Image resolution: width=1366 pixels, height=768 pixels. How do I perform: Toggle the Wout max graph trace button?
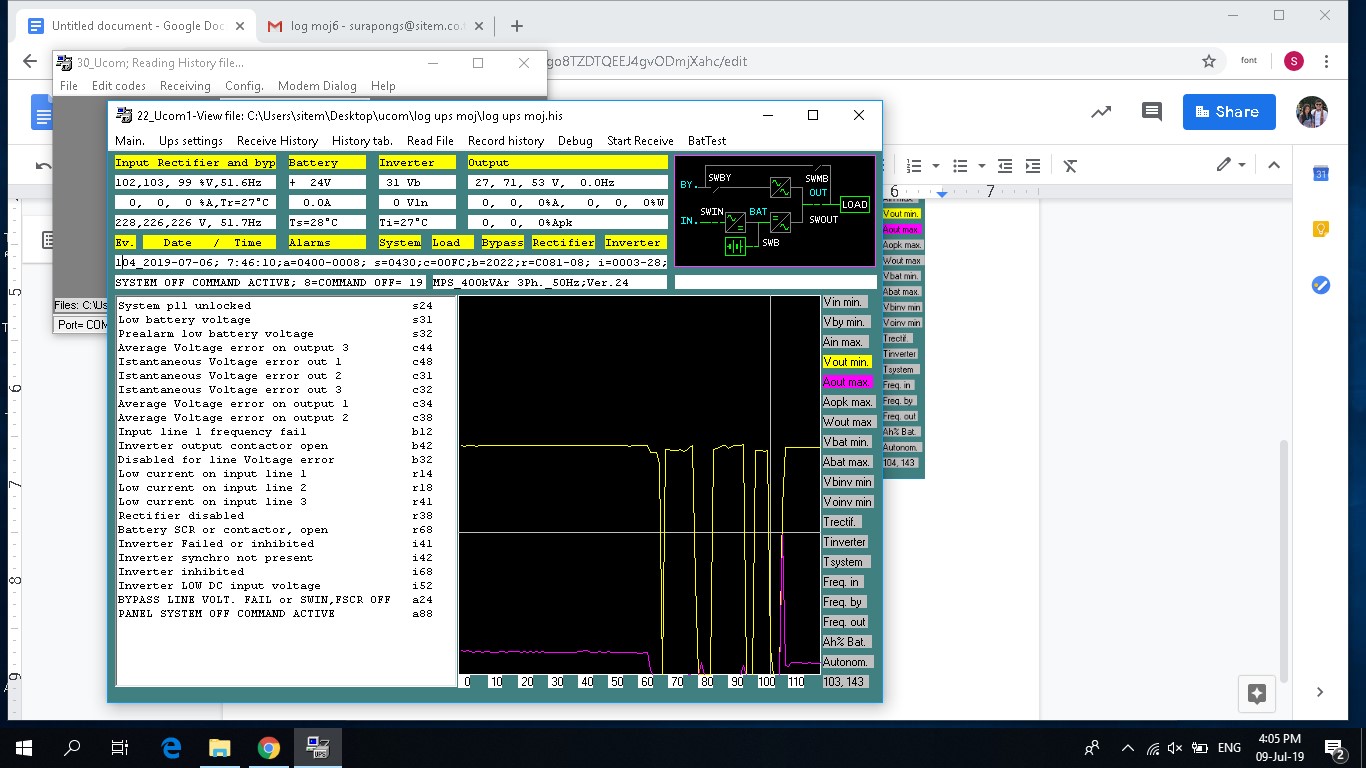(848, 422)
